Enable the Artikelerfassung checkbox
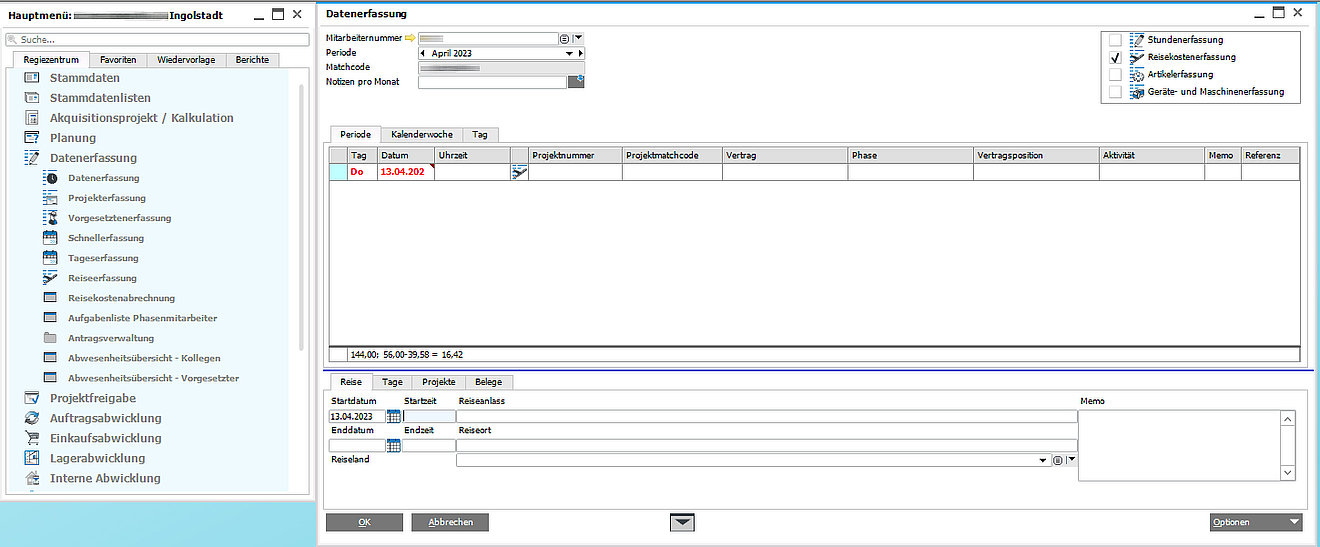The image size is (1320, 547). click(1115, 75)
